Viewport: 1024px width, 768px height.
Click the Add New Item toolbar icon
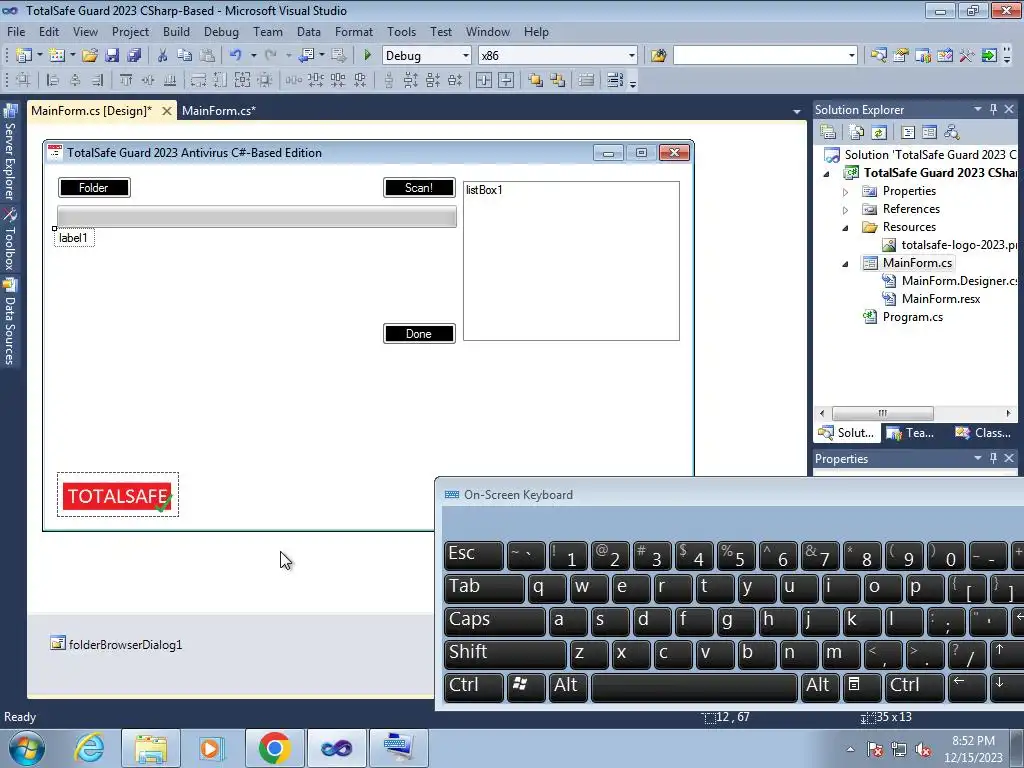click(x=56, y=56)
